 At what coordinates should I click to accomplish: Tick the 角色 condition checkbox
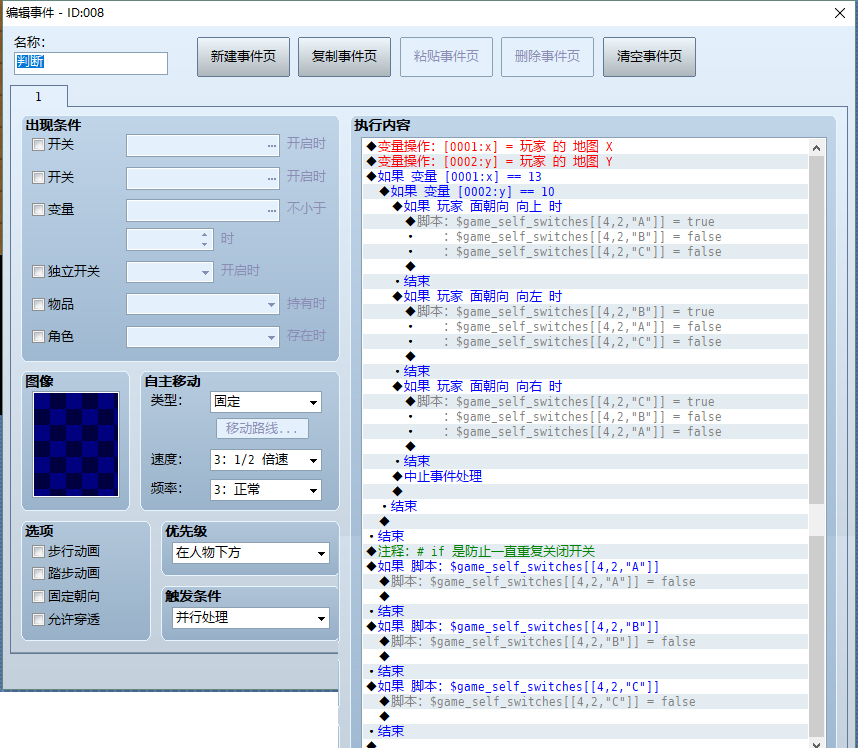(38, 337)
